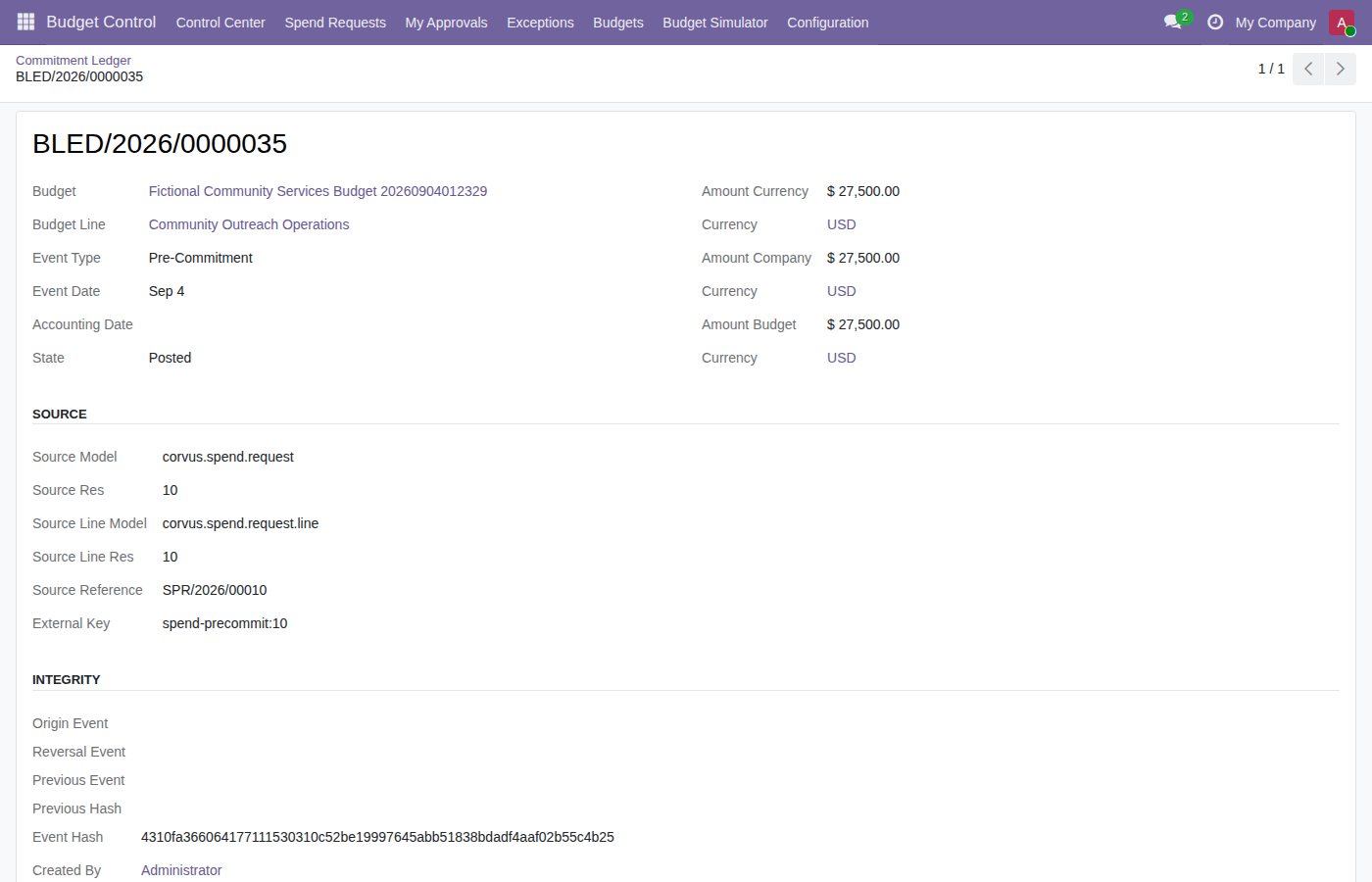Click the record title BLED/2026/0000035 heading
Viewport: 1372px width, 882px height.
[160, 144]
